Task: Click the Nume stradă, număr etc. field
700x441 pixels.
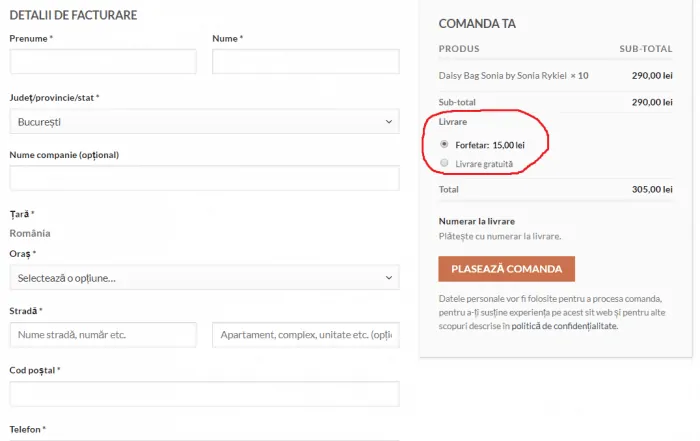Action: [x=103, y=335]
